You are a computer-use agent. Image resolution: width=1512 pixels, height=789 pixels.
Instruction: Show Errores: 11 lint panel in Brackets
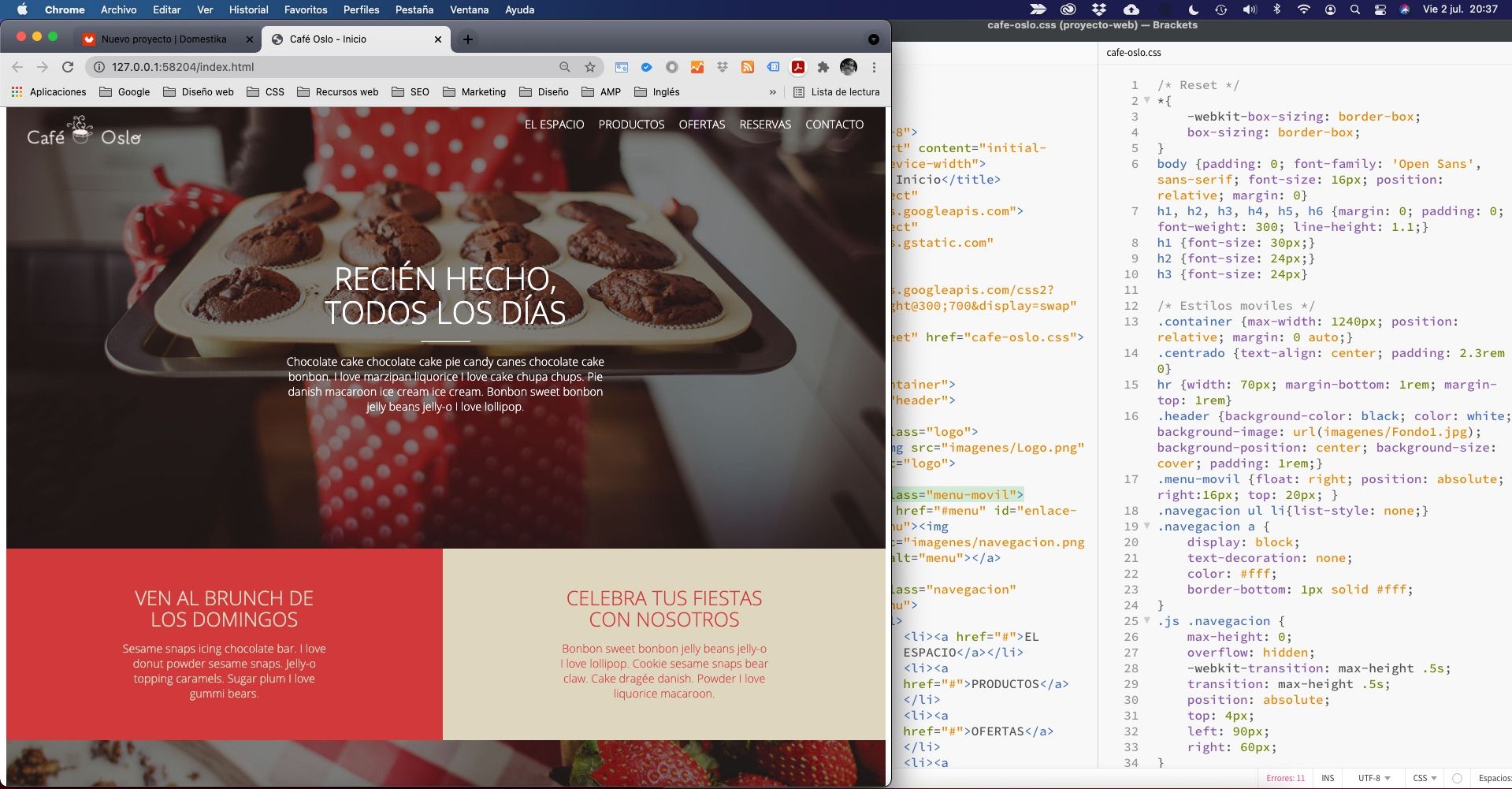point(1285,778)
